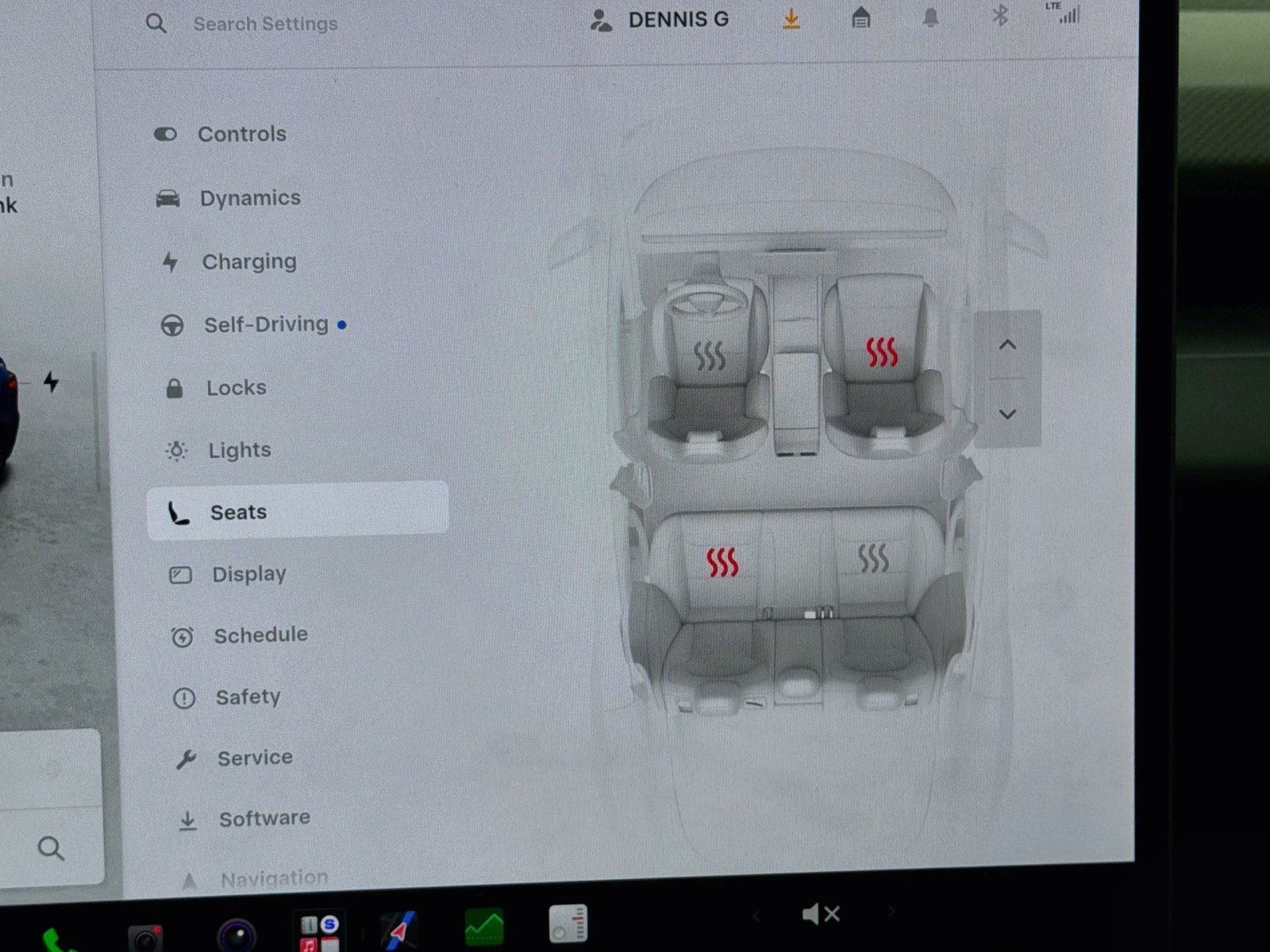Increase volume with right arrow
The image size is (1270, 952).
(891, 912)
